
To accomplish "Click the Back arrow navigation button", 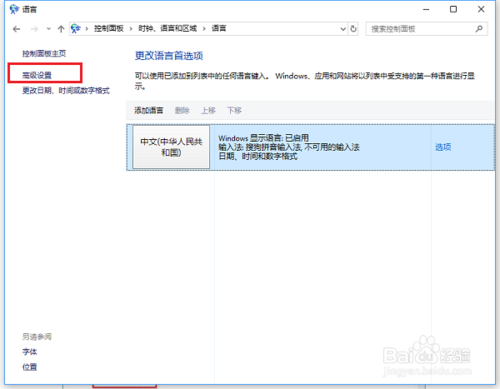I will click(16, 29).
